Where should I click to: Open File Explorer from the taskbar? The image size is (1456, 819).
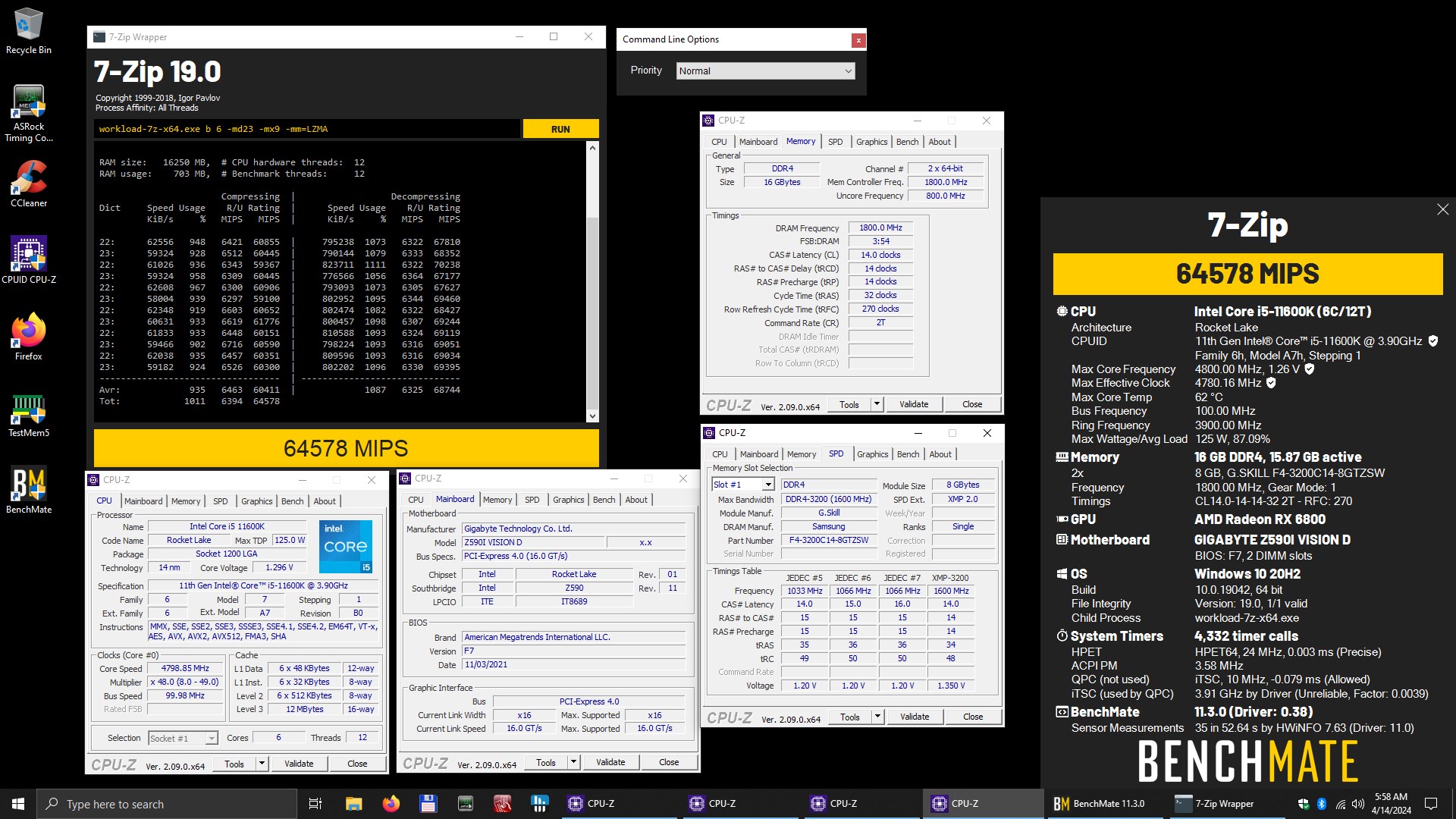[353, 804]
